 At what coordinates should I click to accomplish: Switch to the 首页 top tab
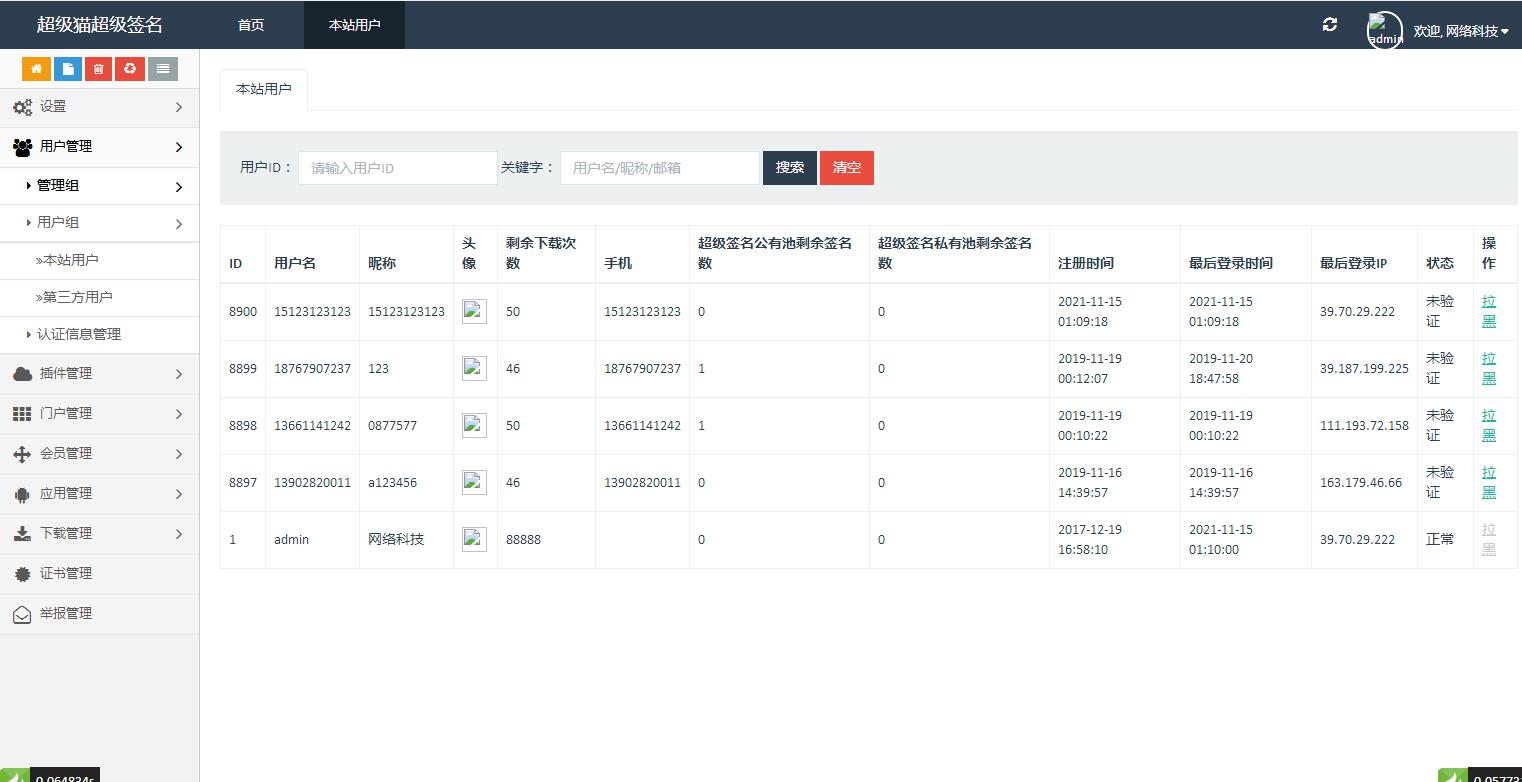[x=251, y=25]
